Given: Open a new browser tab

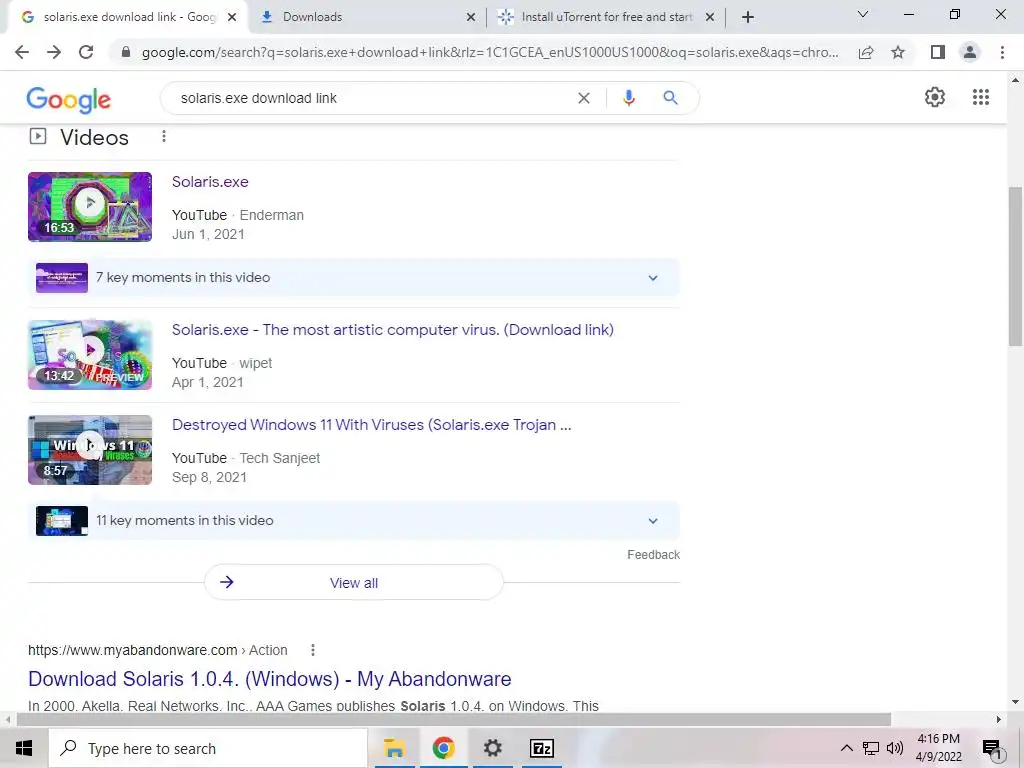Looking at the screenshot, I should (748, 17).
